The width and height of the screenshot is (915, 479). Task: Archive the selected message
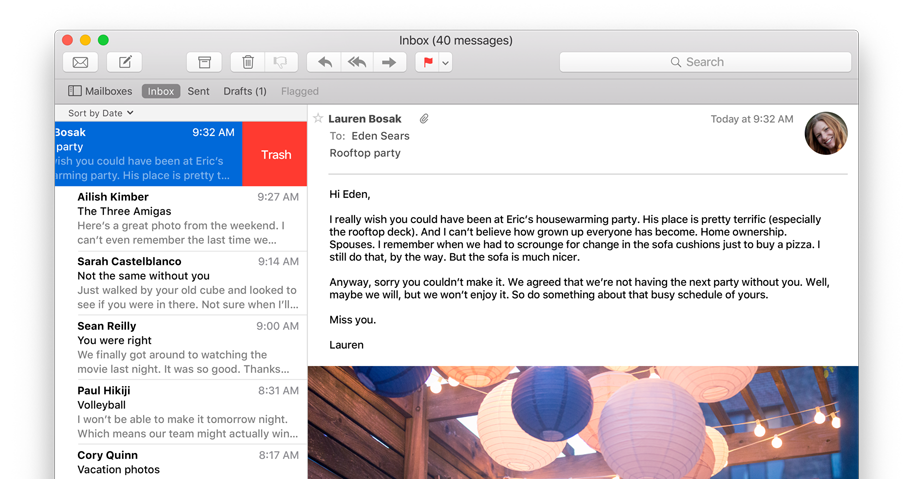tap(204, 62)
